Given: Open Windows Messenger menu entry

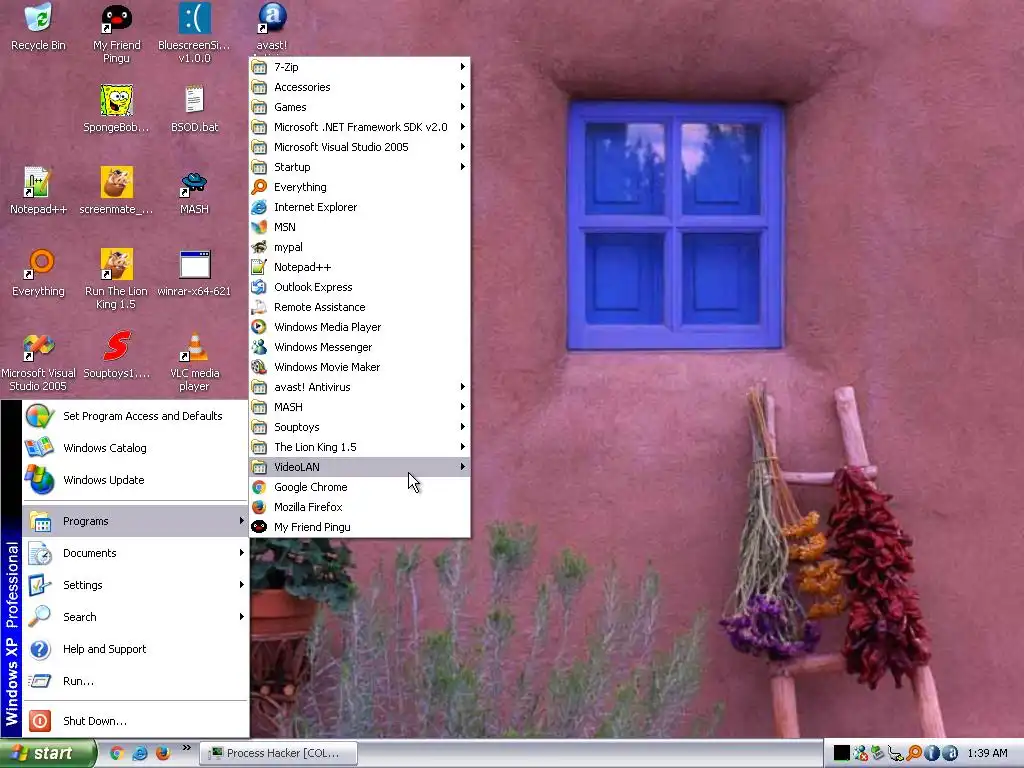Looking at the screenshot, I should (359, 347).
